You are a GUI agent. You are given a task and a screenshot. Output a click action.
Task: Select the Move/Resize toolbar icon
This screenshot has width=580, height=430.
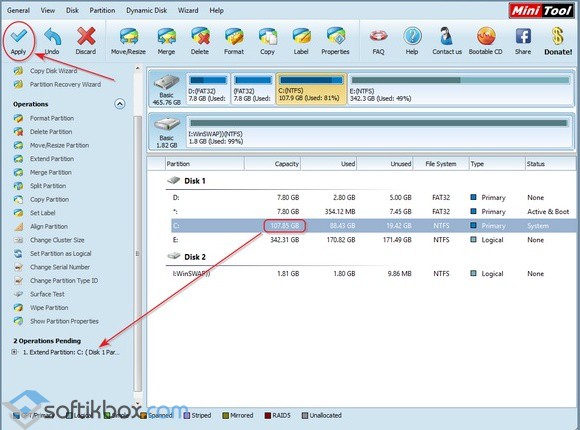(x=128, y=41)
